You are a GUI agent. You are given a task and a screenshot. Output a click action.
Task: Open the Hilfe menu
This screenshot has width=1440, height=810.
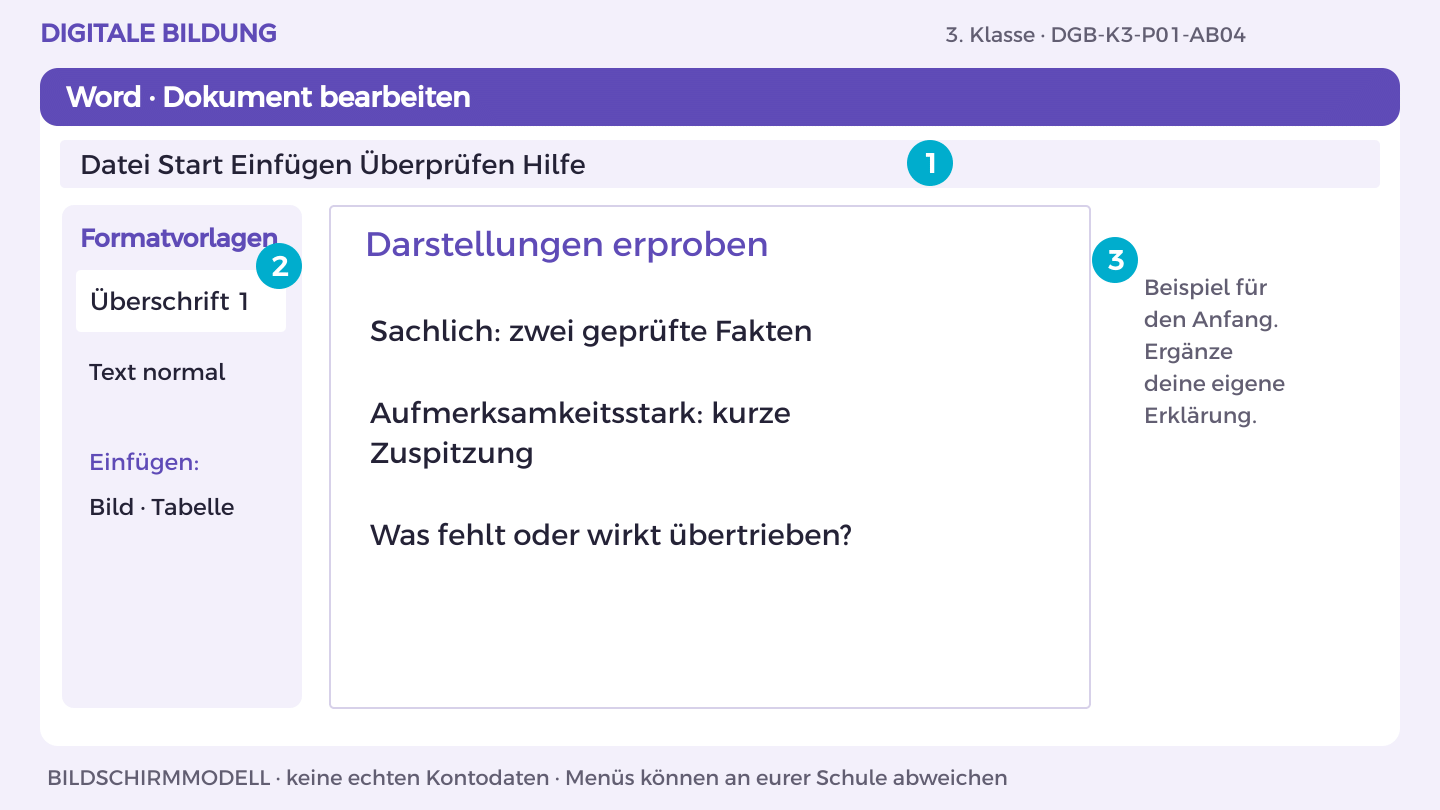554,164
